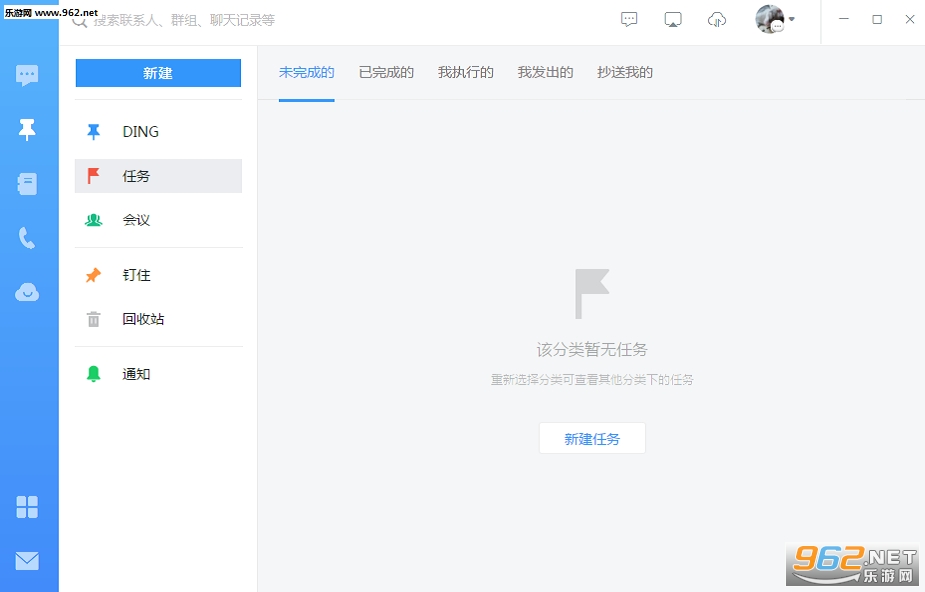
Task: Open the mail envelope icon
Action: point(27,561)
